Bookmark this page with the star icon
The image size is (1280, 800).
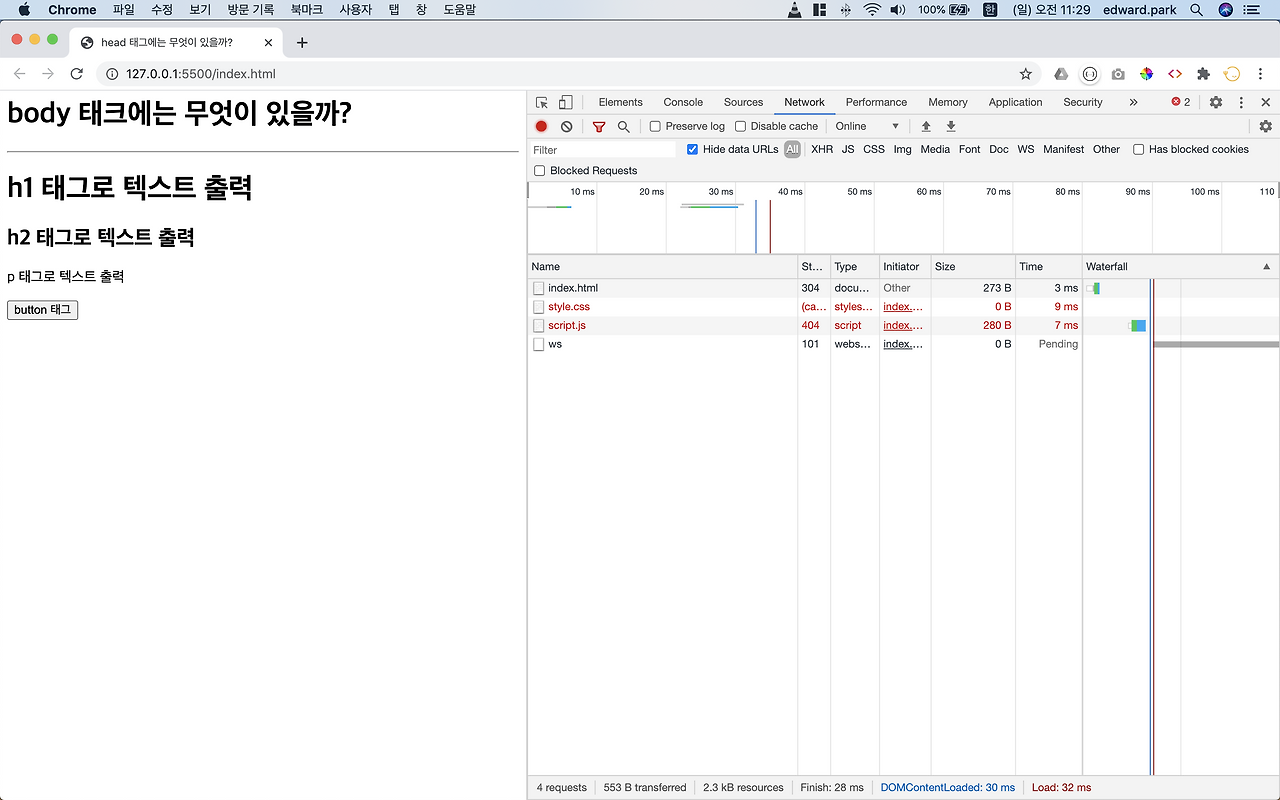click(x=1025, y=74)
